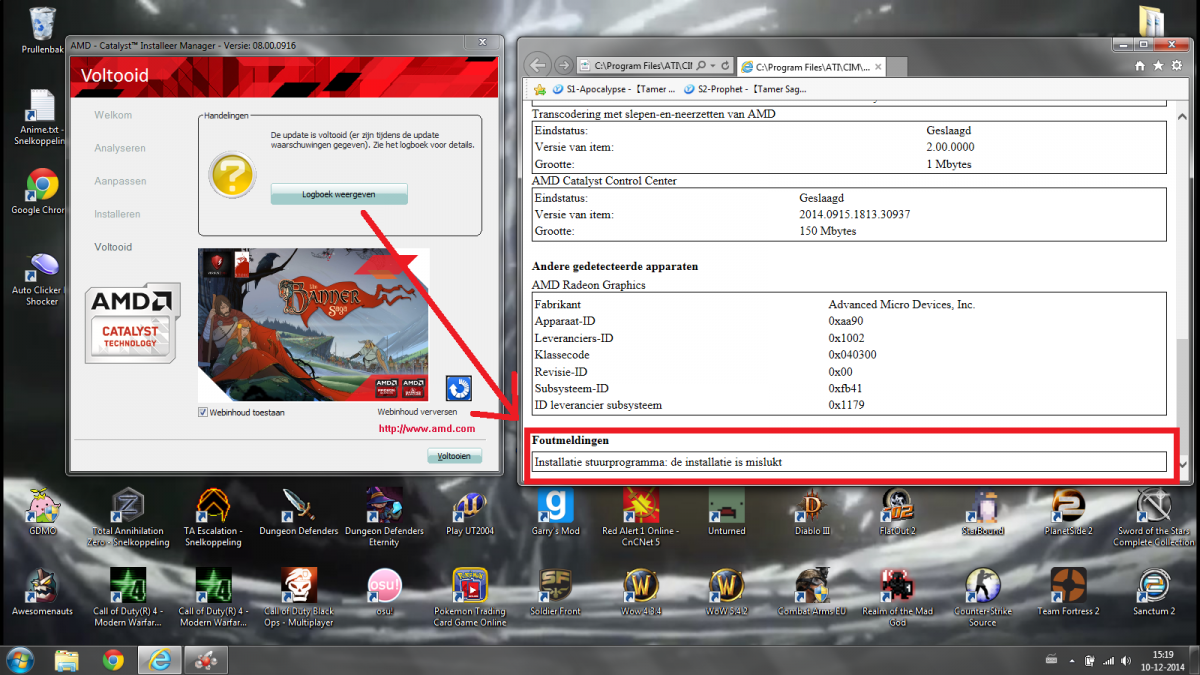
Task: Toggle the Webinhoud toestaan checkbox
Action: click(202, 412)
